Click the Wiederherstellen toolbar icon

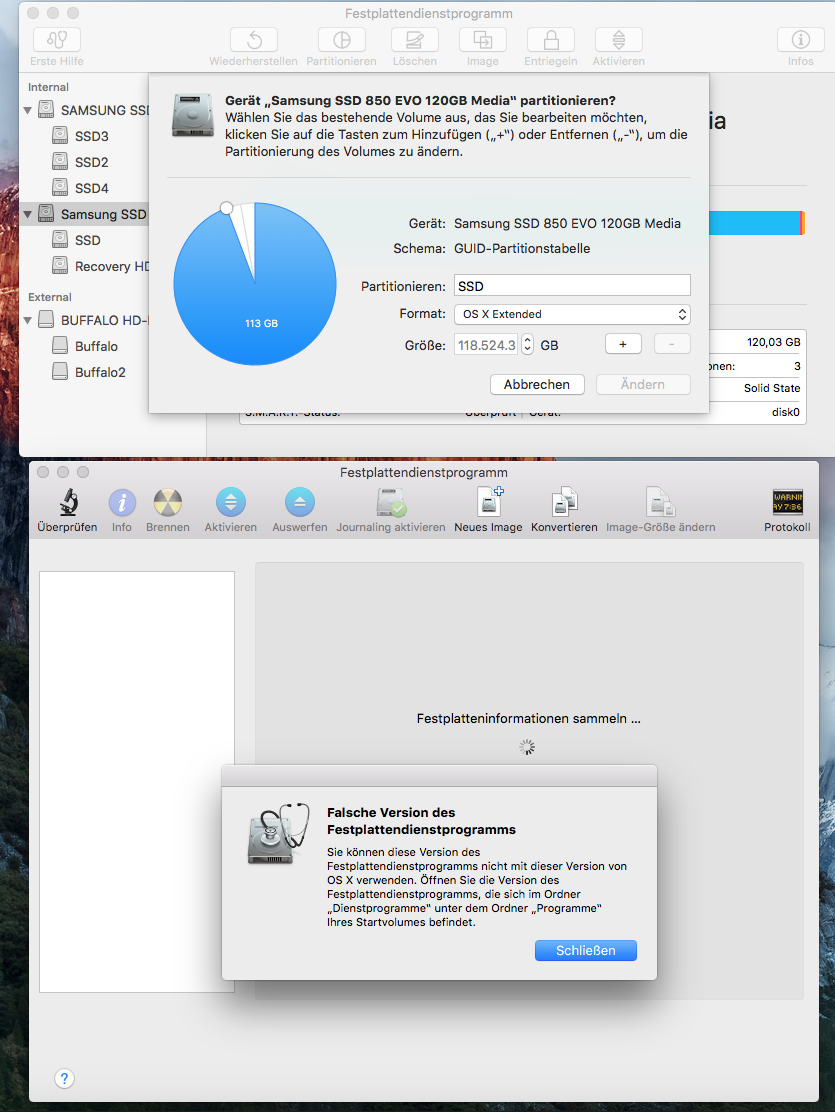coord(254,40)
